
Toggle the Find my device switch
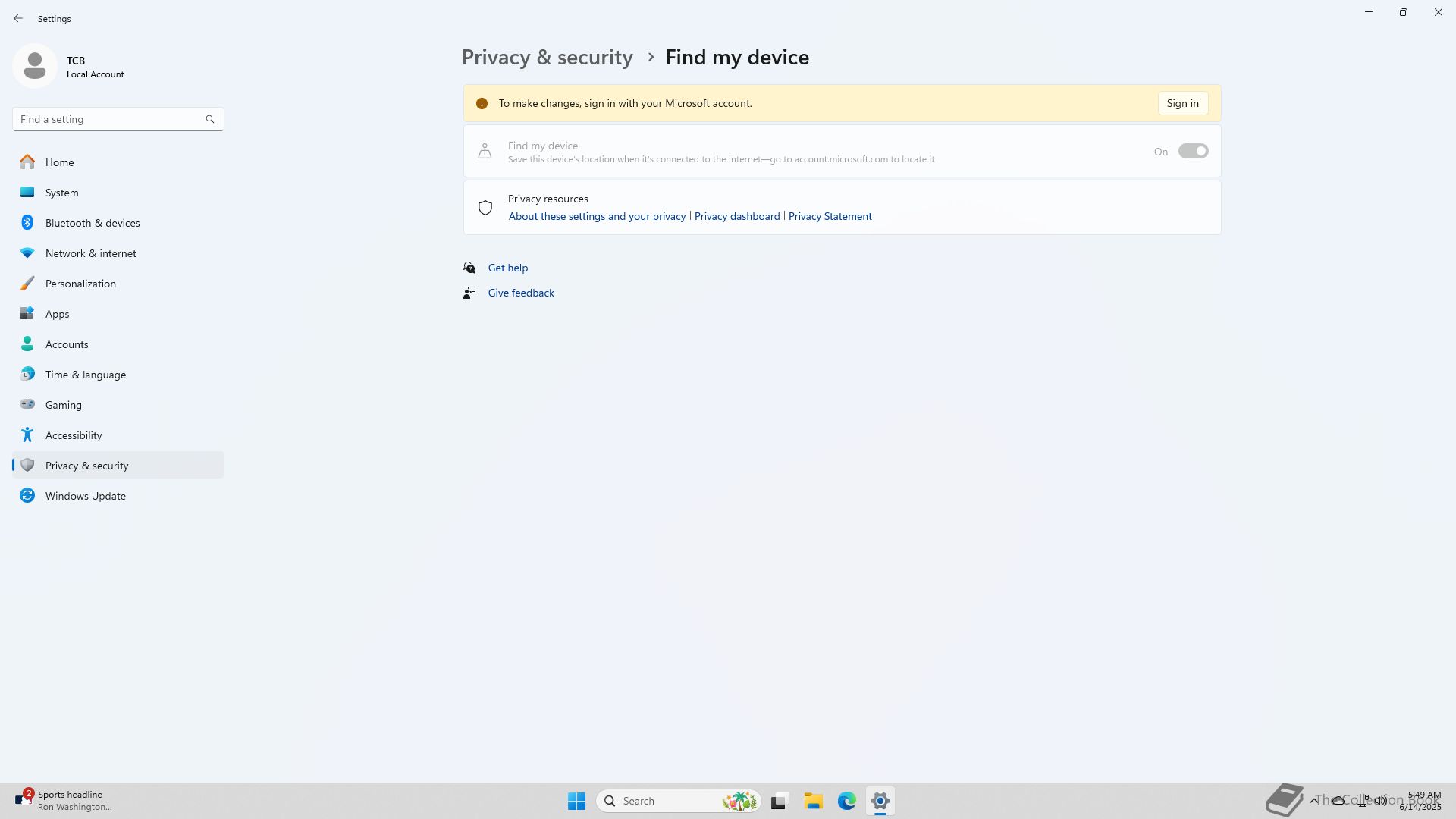coord(1193,152)
